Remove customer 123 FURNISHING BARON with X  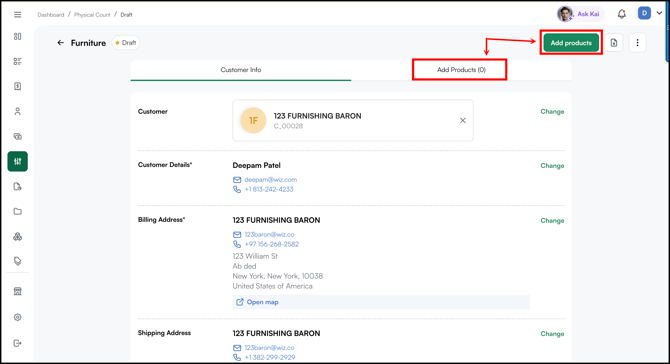[x=463, y=120]
